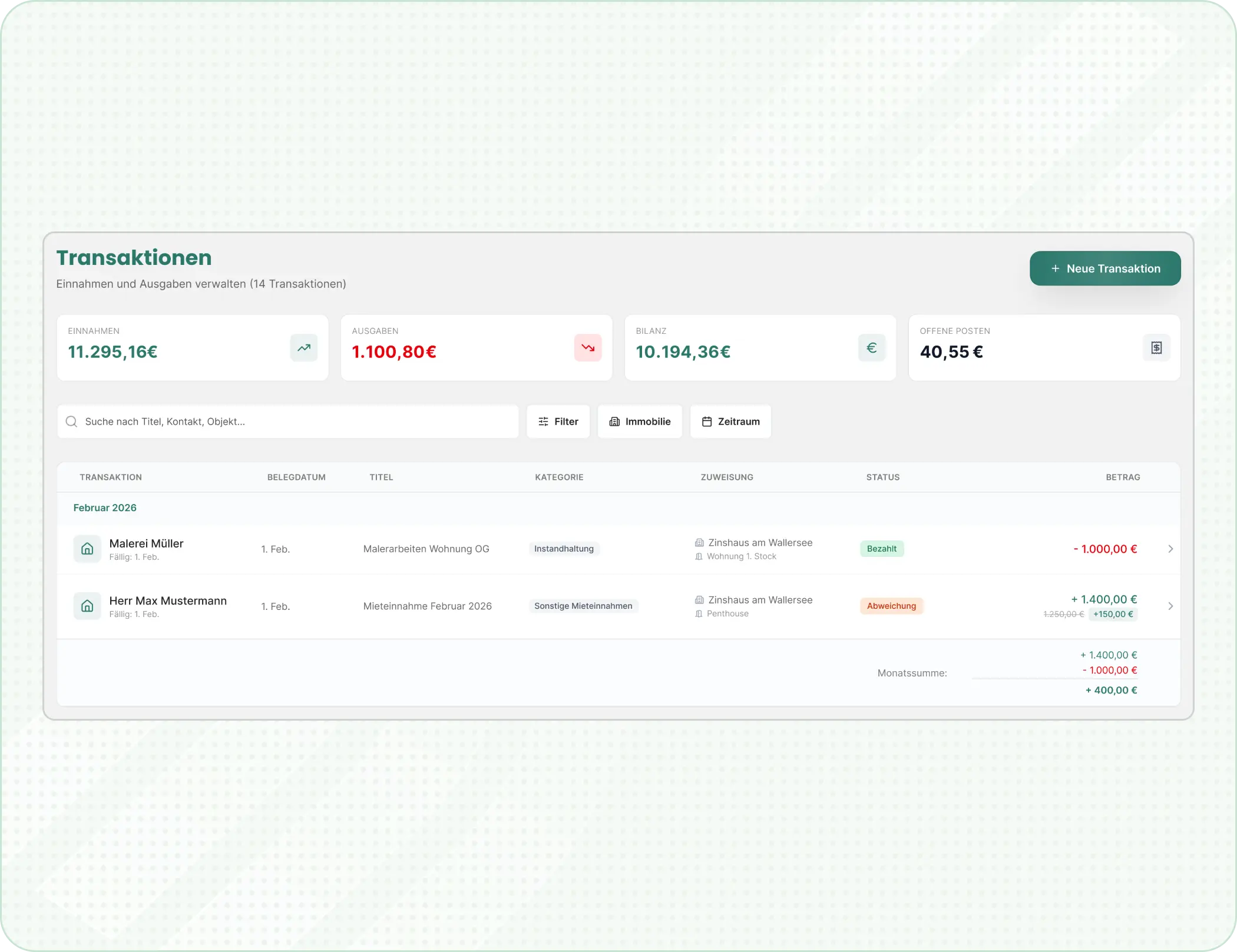Click the magnifier icon in search bar
This screenshot has width=1237, height=952.
pyautogui.click(x=71, y=422)
